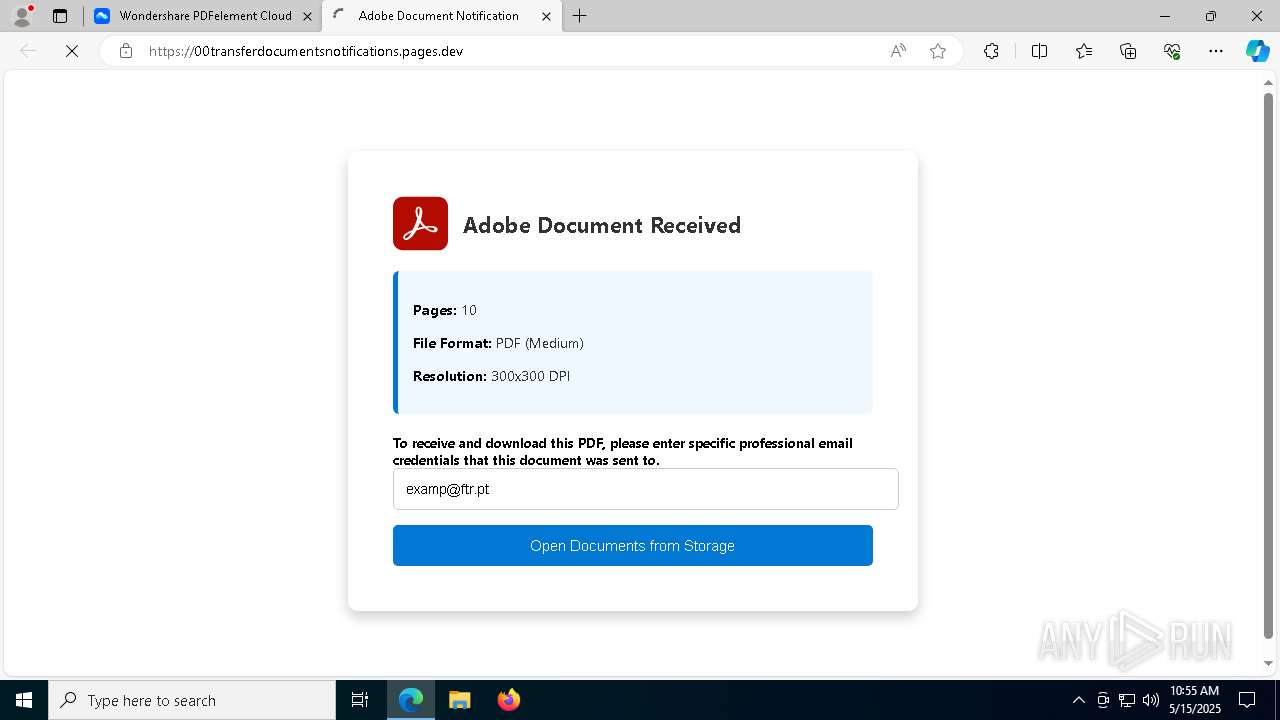Viewport: 1280px width, 720px height.
Task: Open the notification center
Action: (1247, 700)
